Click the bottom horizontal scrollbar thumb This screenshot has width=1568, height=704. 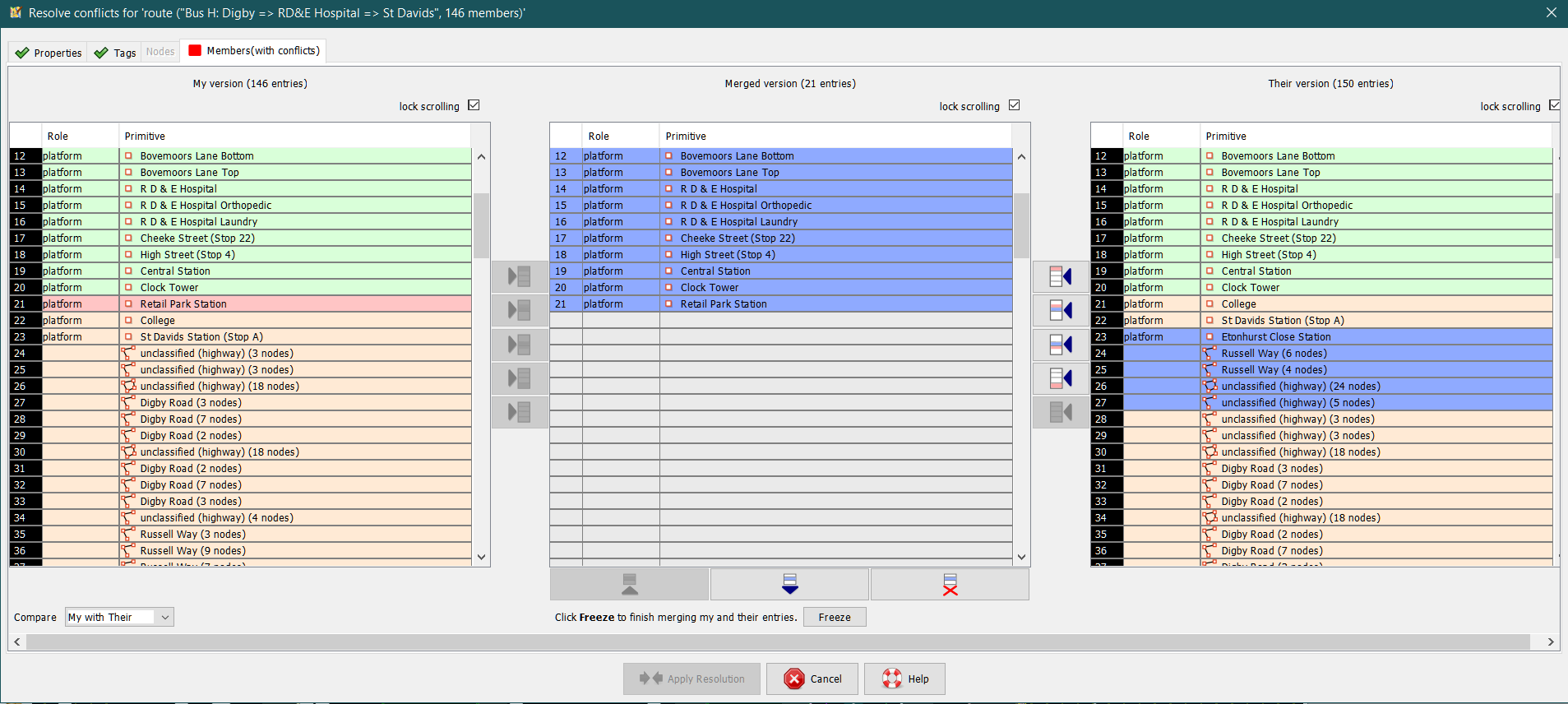778,641
